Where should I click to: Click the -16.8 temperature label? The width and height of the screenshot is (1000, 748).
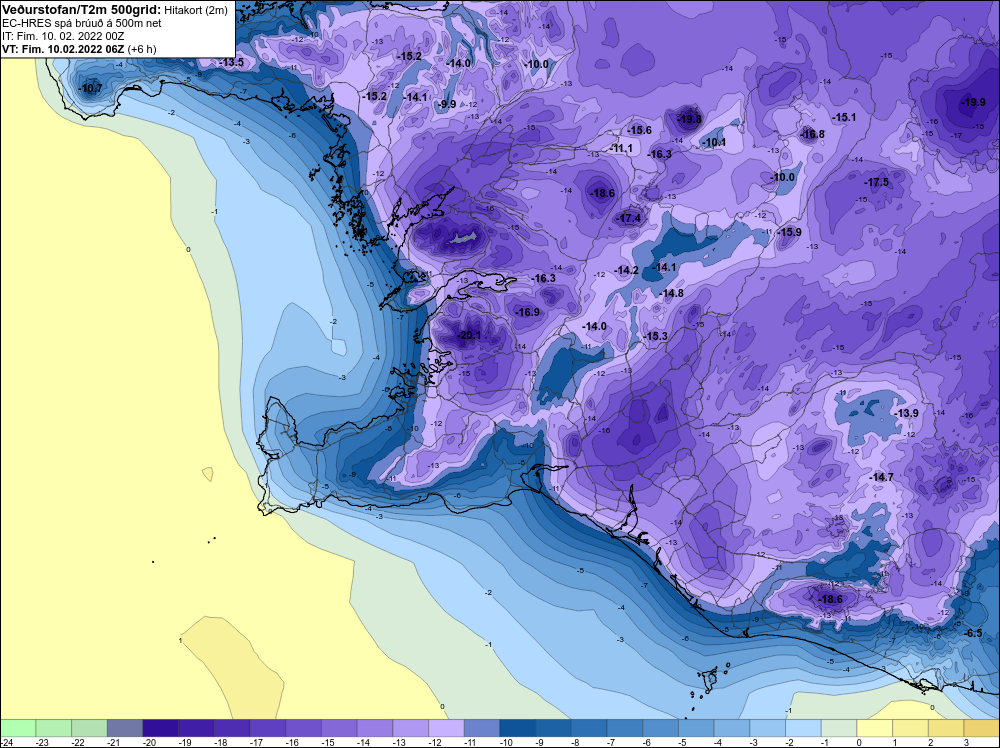tap(812, 134)
